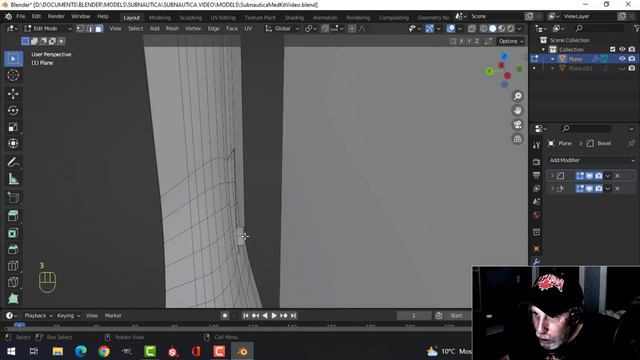Click Marker in timeline header

113,316
